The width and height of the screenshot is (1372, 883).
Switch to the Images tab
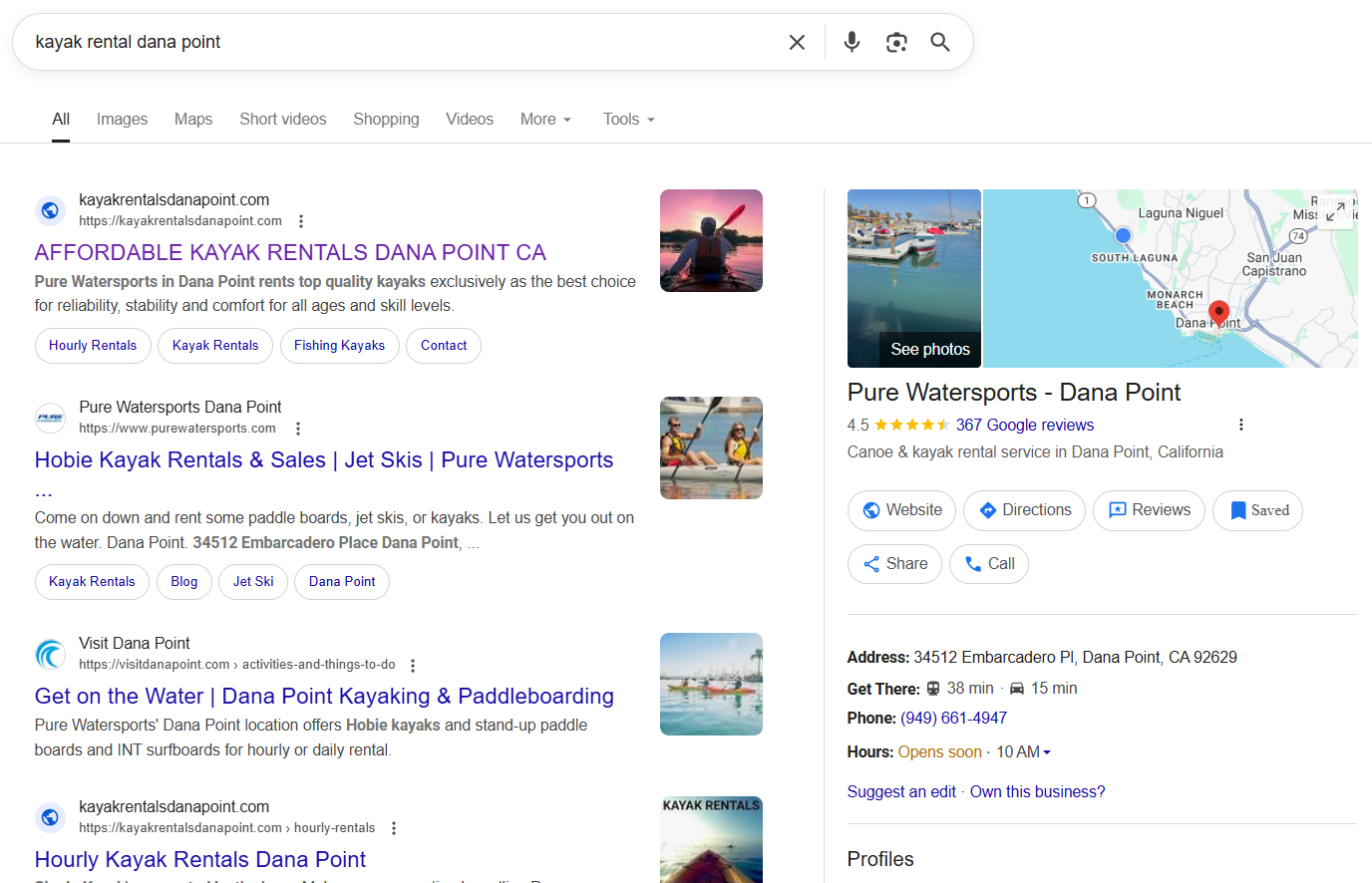[122, 120]
